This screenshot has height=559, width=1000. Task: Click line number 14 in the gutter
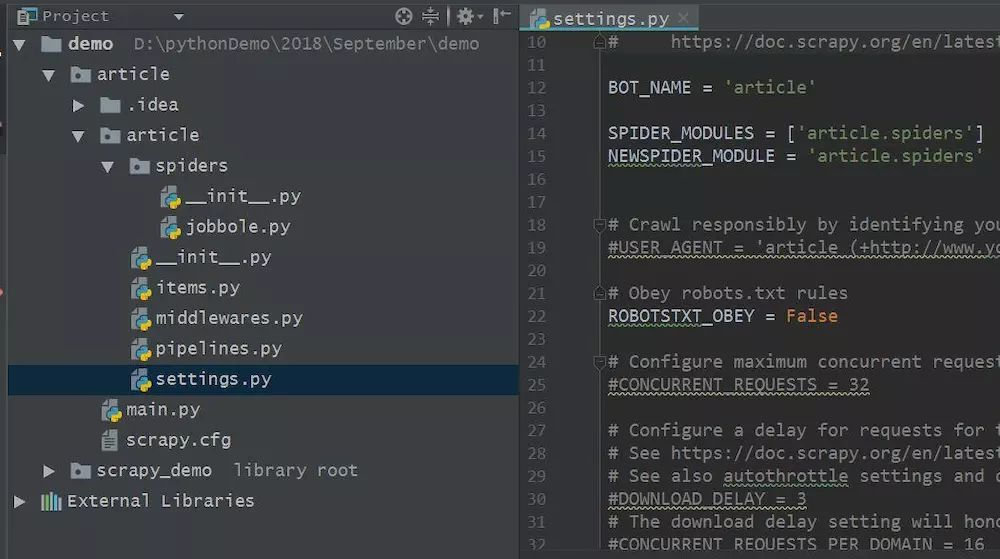[537, 134]
